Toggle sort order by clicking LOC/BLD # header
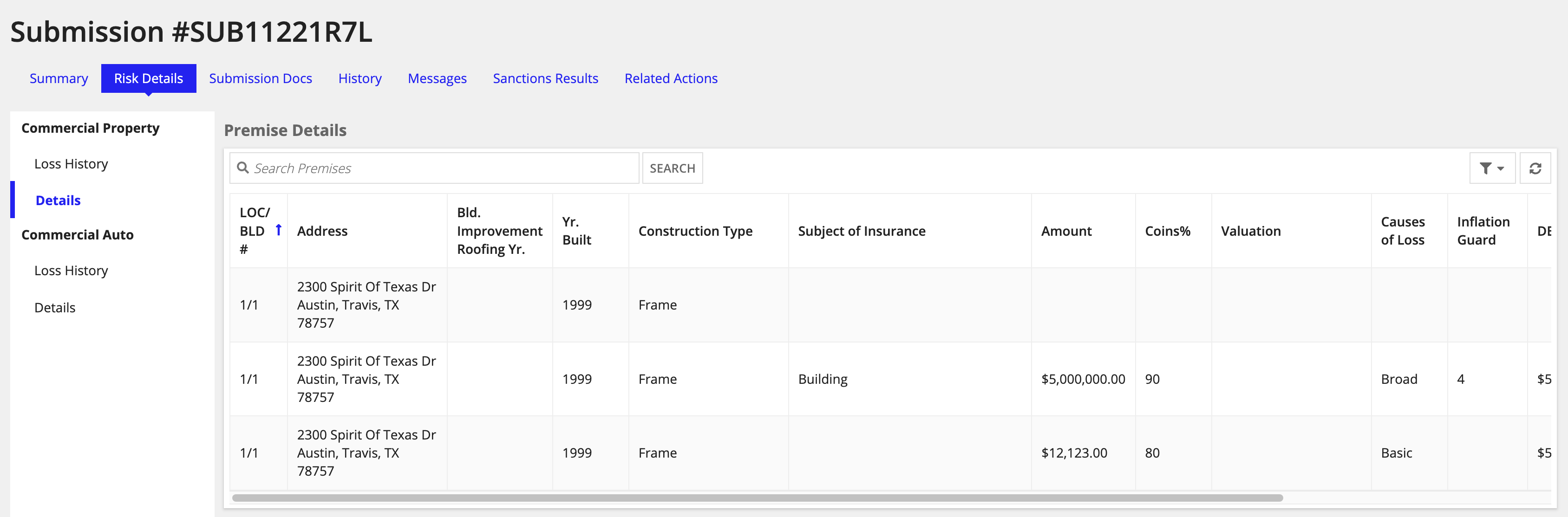The width and height of the screenshot is (1568, 517). [x=255, y=231]
